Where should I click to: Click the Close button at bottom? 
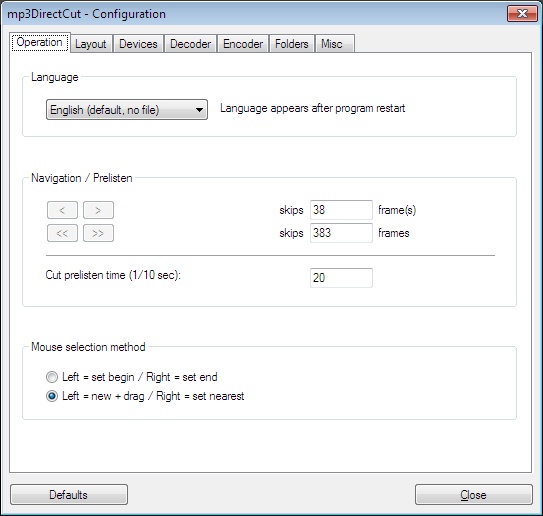point(474,495)
